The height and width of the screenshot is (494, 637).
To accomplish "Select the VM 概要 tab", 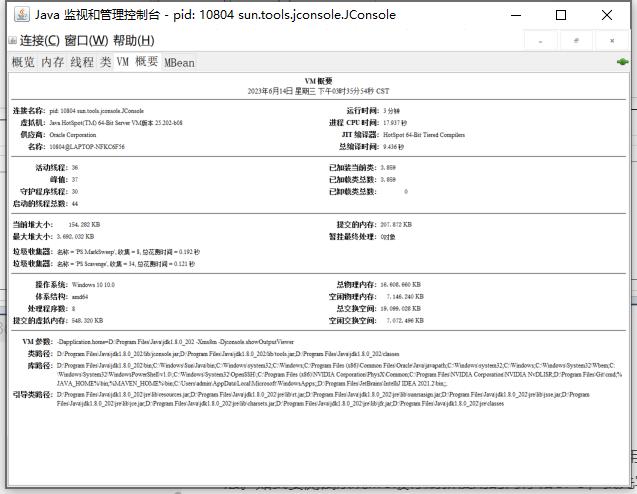I will pyautogui.click(x=137, y=62).
